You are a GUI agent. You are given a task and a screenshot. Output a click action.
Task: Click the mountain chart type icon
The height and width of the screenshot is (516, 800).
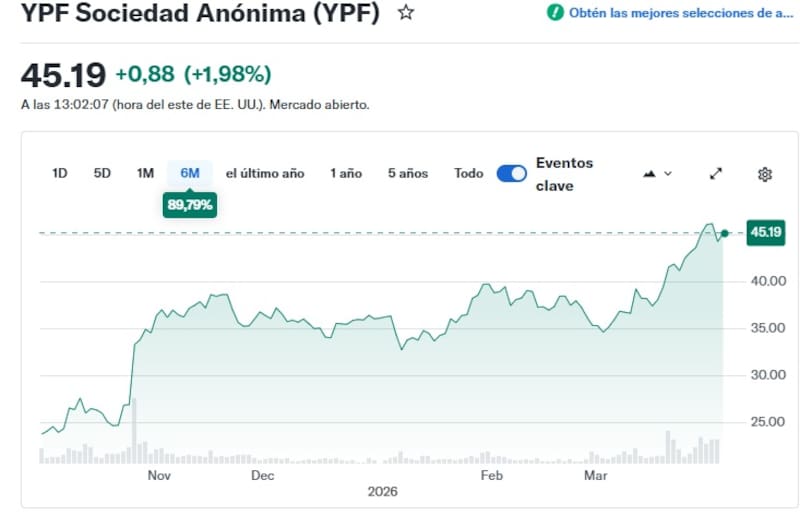(x=649, y=174)
